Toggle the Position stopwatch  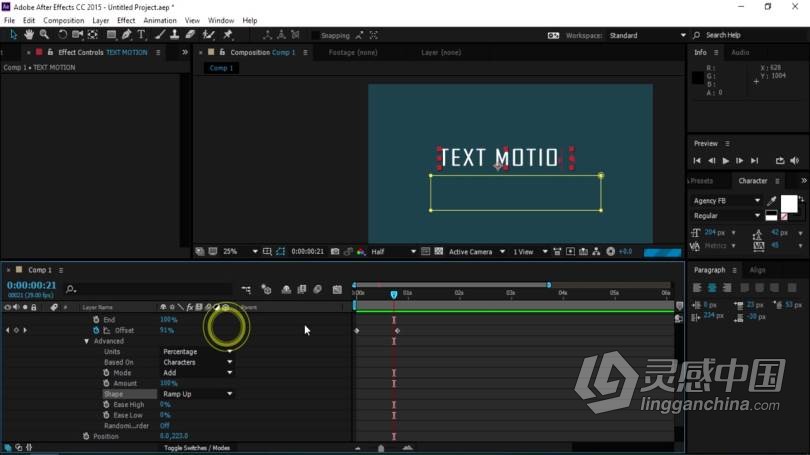click(x=86, y=436)
